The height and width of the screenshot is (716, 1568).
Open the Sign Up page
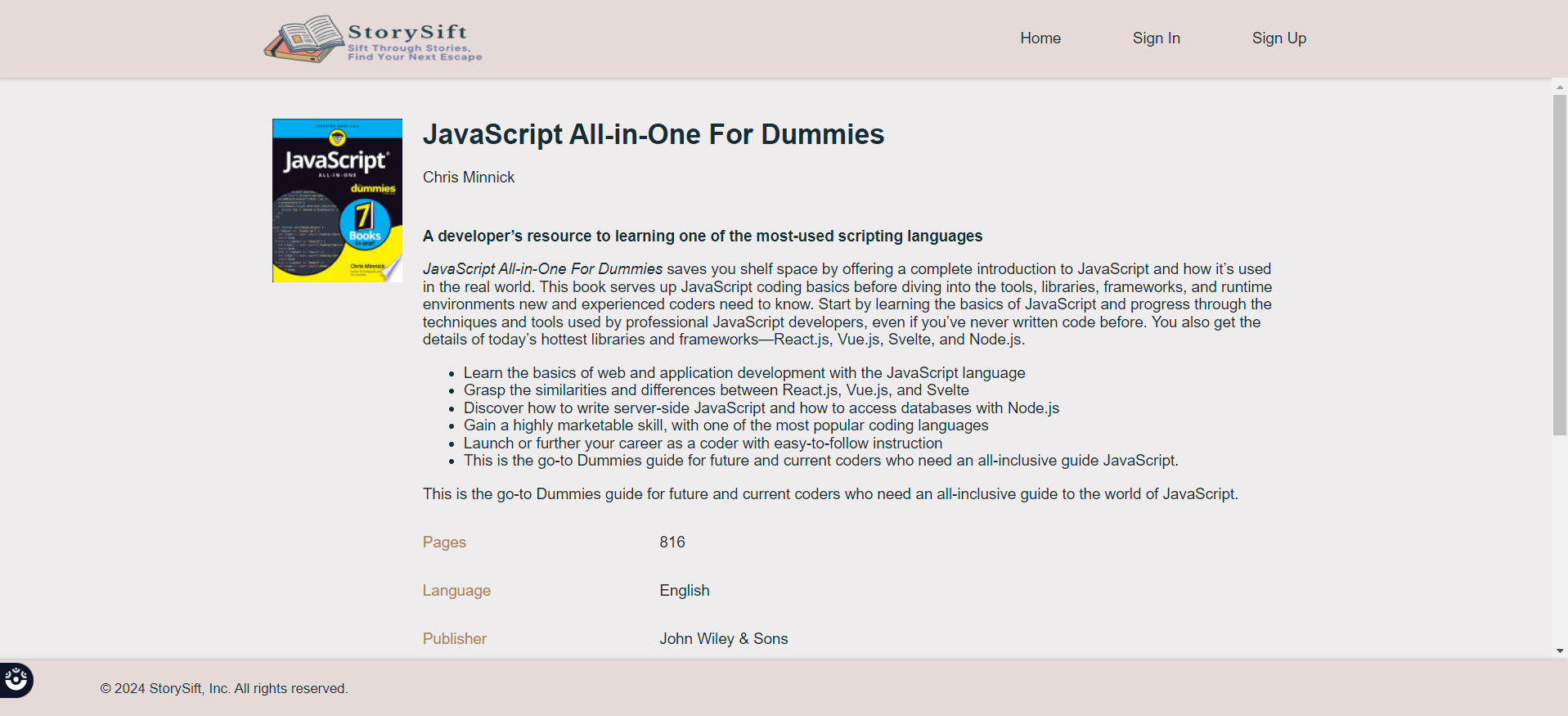[1279, 38]
